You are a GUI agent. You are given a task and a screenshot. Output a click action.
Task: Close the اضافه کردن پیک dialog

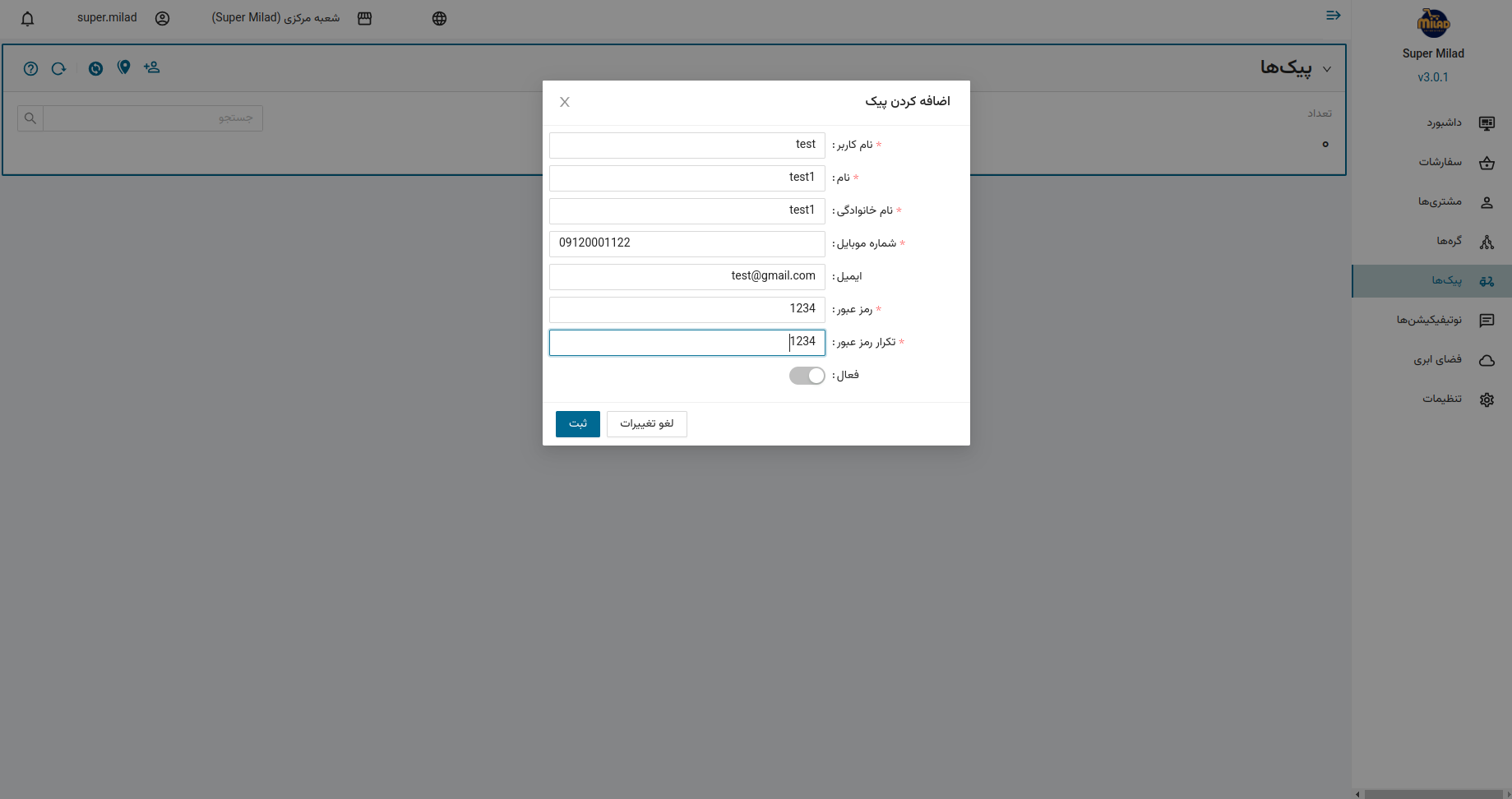pyautogui.click(x=565, y=102)
